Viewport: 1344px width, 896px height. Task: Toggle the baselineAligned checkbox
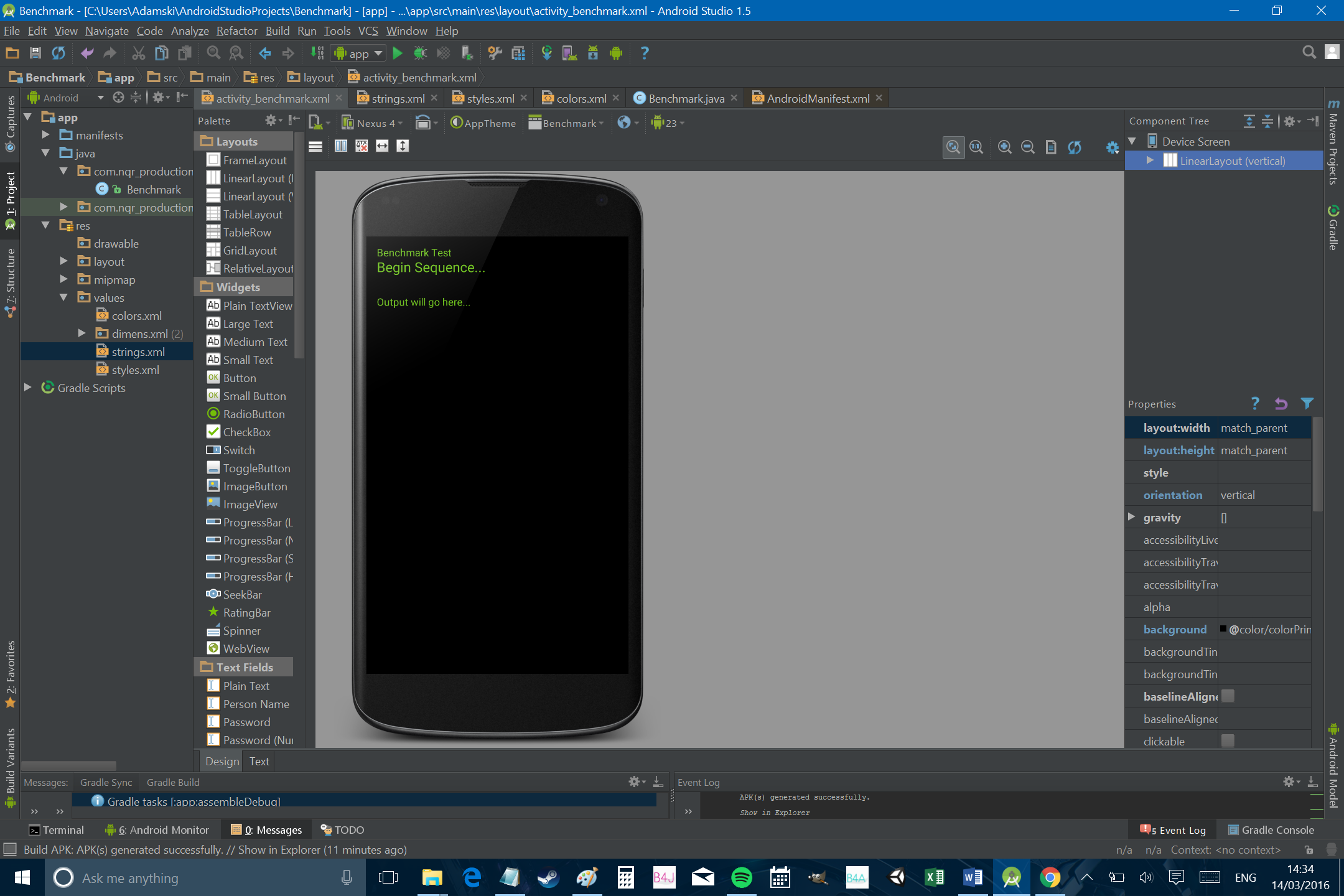[x=1228, y=696]
